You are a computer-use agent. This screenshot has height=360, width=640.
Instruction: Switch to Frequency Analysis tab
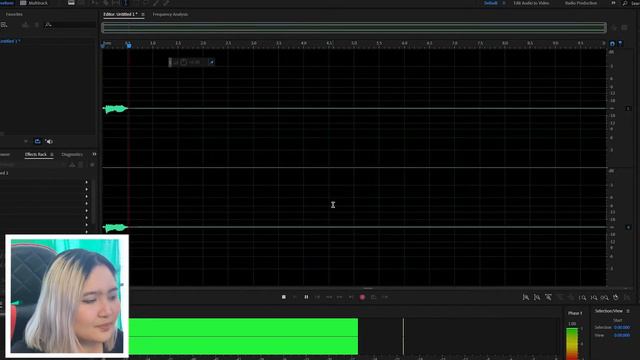170,14
